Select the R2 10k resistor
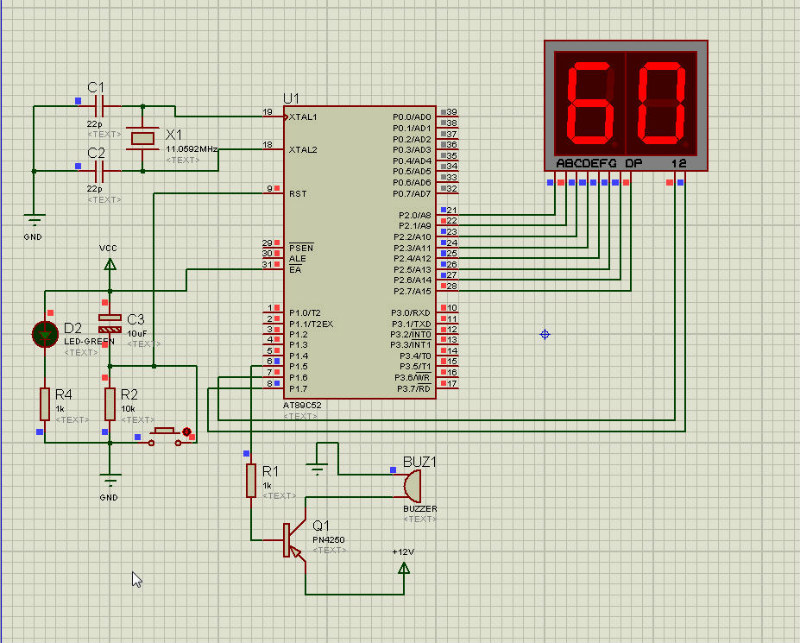 [109, 404]
